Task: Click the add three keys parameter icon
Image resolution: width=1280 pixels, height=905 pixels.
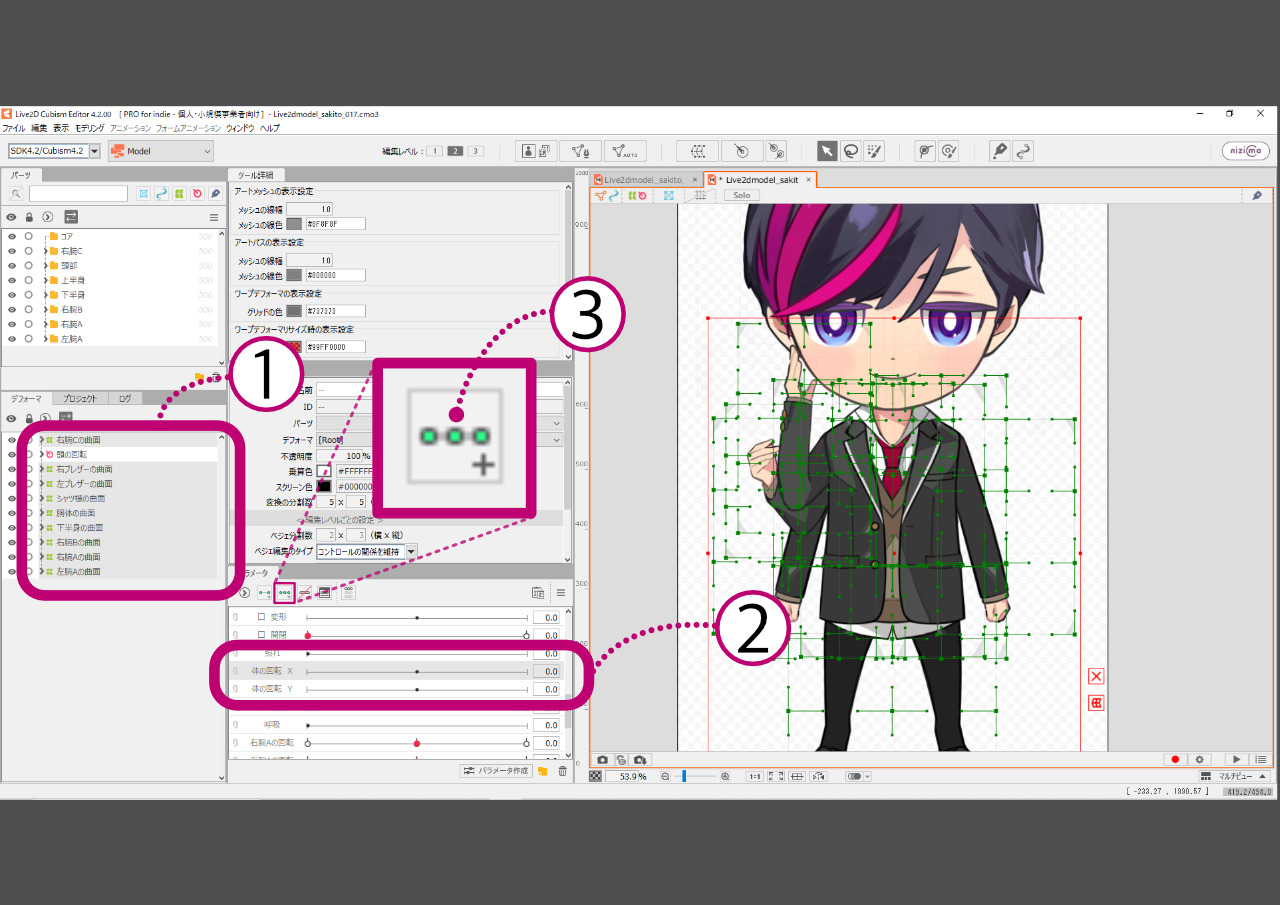Action: (x=285, y=592)
